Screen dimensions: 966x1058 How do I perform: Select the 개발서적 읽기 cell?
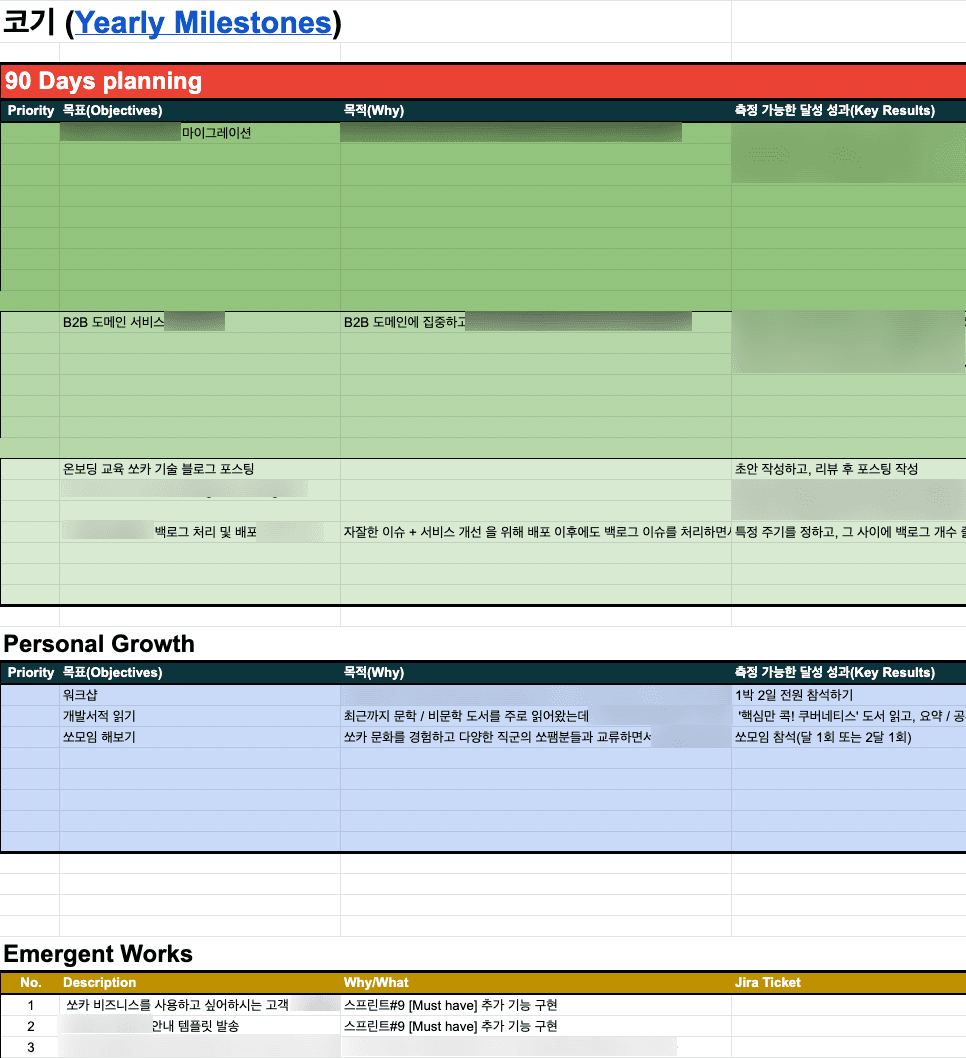coord(200,716)
